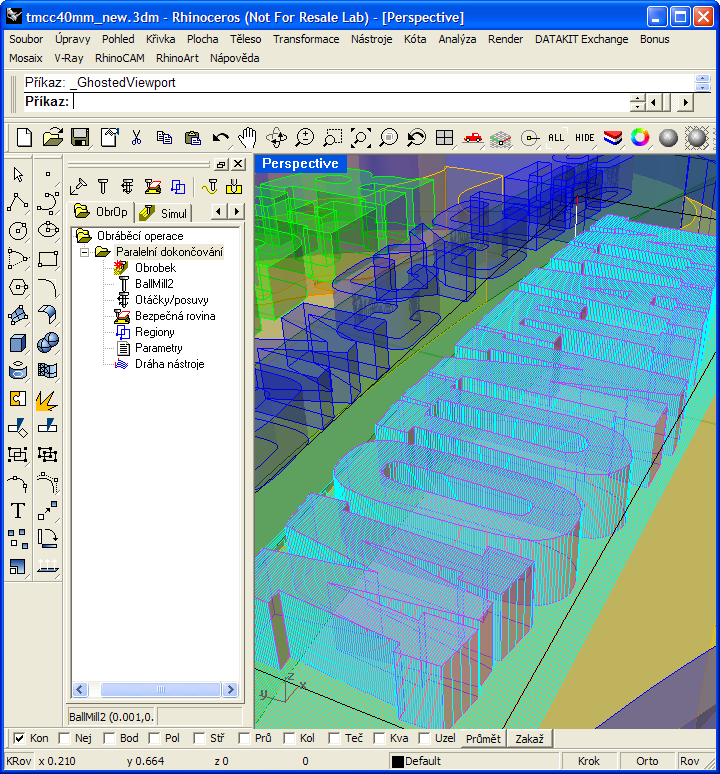The width and height of the screenshot is (720, 774).
Task: Click the Undo arrow in toolbar
Action: coord(220,138)
